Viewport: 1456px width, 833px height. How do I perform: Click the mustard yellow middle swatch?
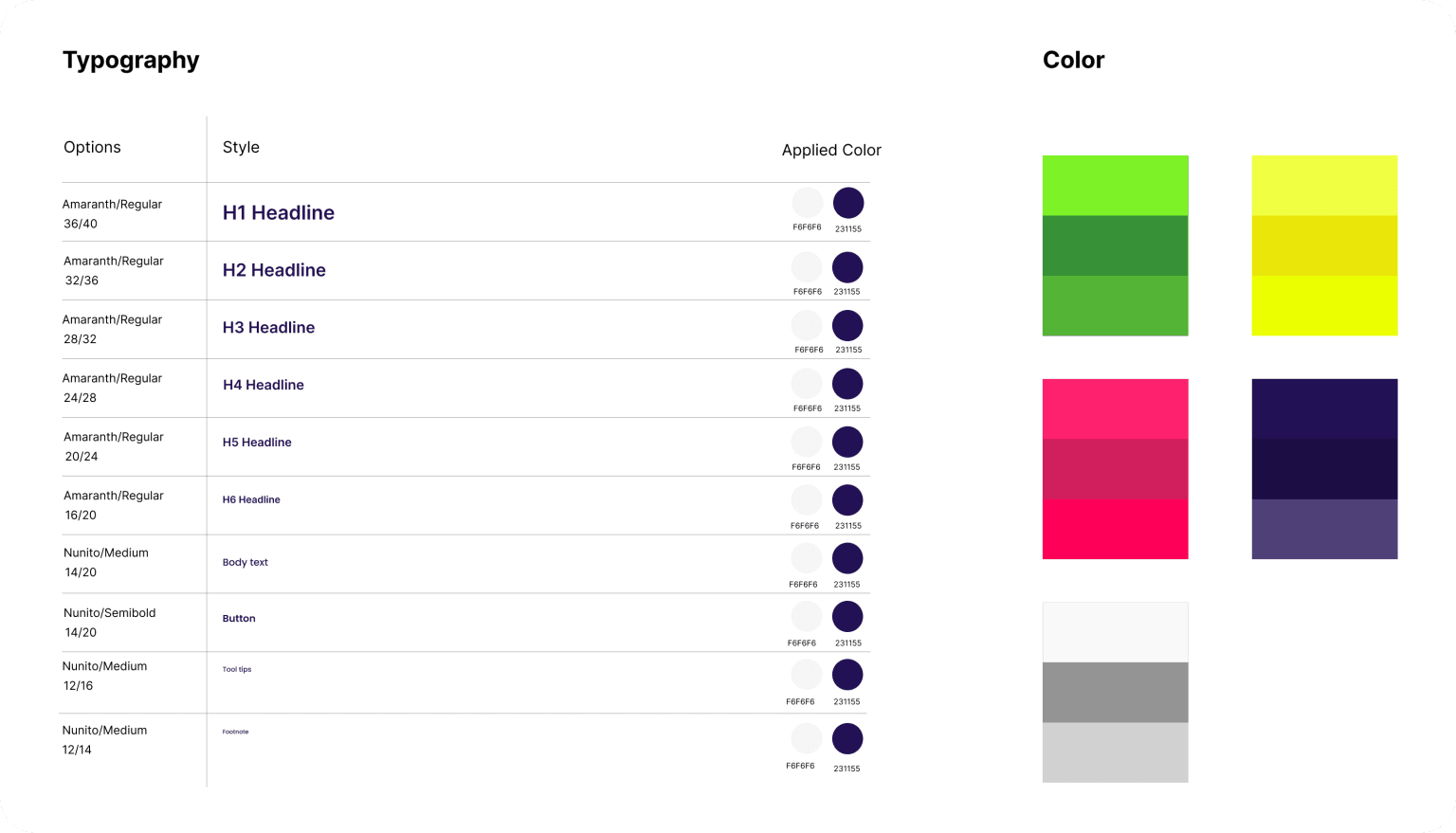point(1324,245)
